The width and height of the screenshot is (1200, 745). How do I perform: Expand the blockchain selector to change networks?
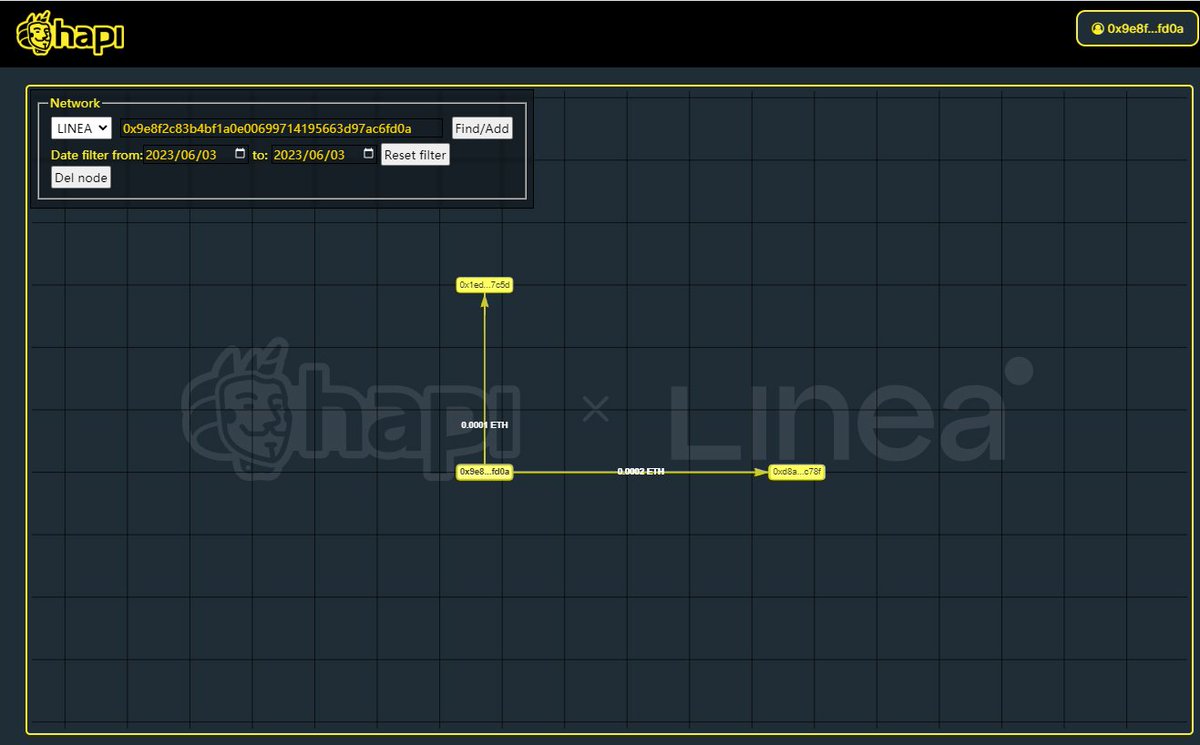pyautogui.click(x=80, y=127)
